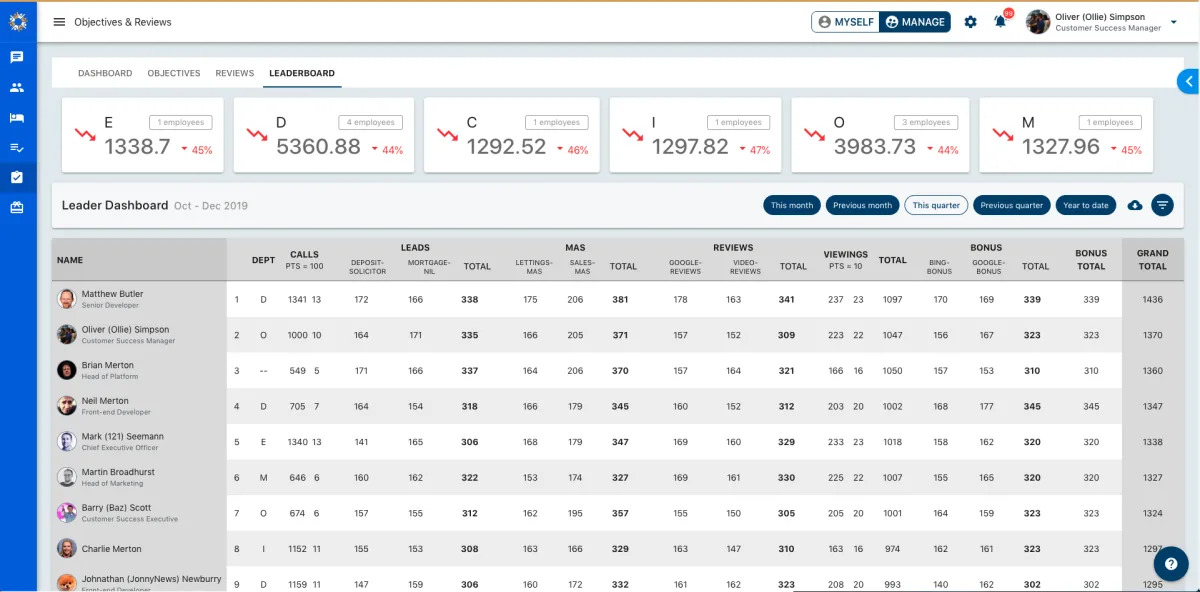Viewport: 1200px width, 592px height.
Task: Click the app logo in sidebar
Action: point(17,21)
